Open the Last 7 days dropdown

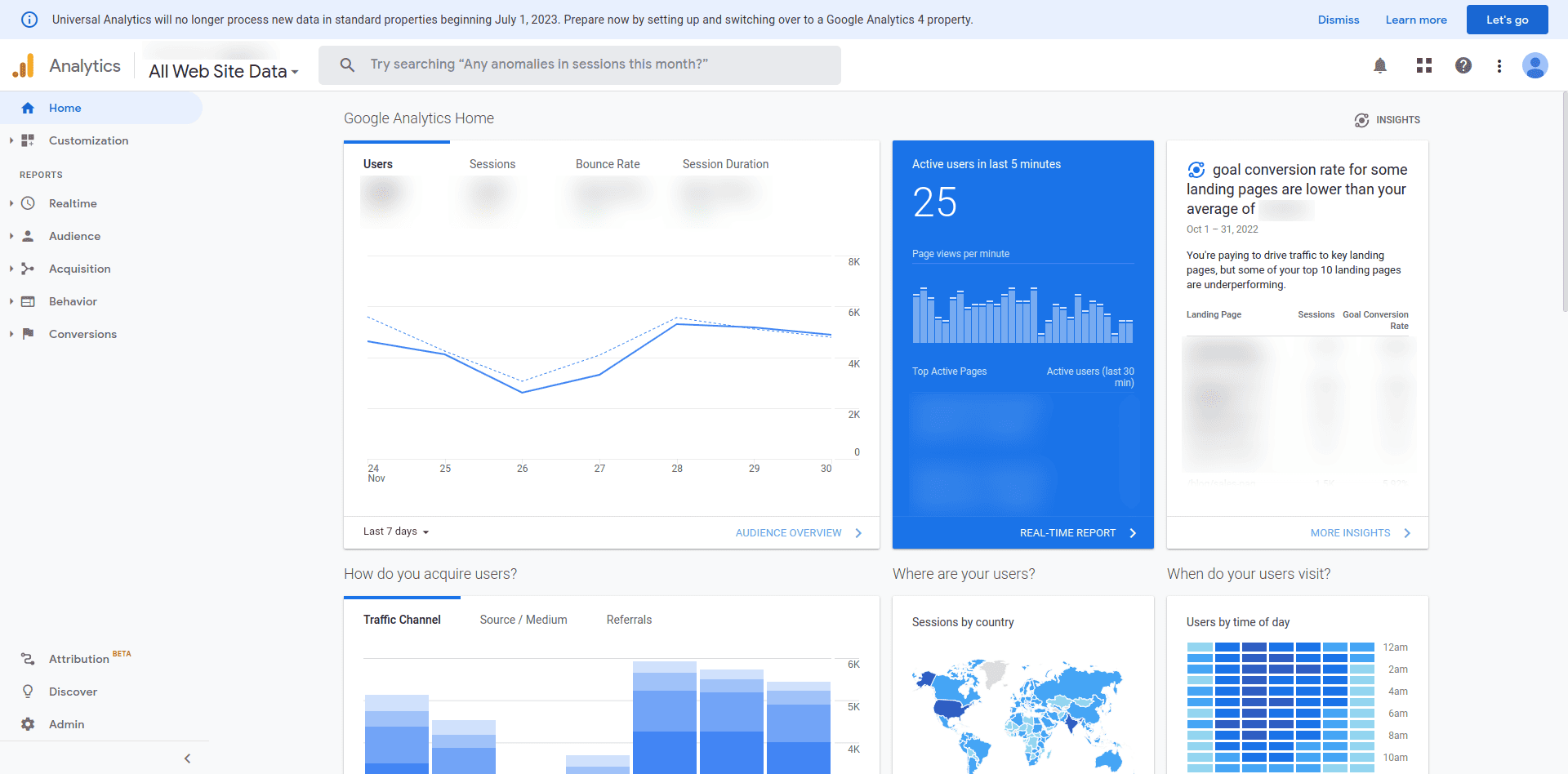pyautogui.click(x=396, y=532)
